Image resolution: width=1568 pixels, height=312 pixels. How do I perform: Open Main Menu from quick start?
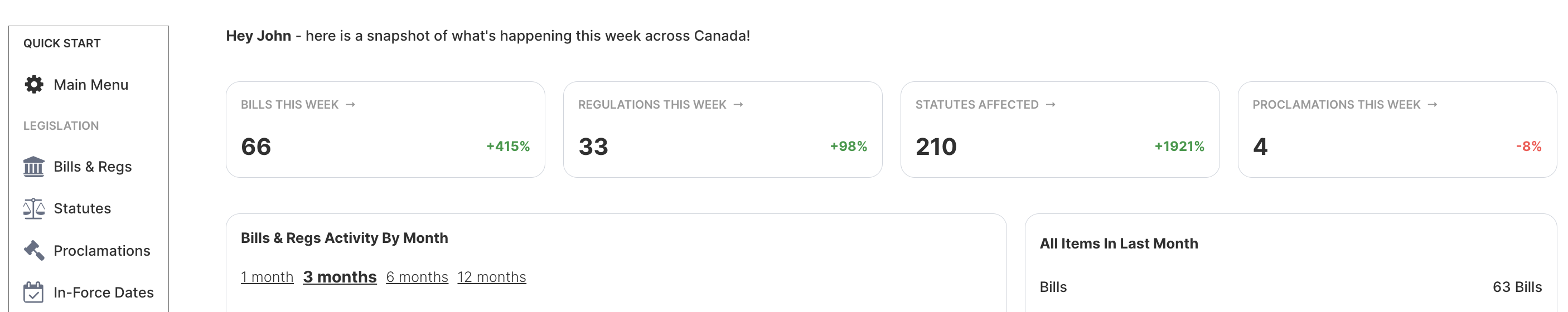(91, 85)
